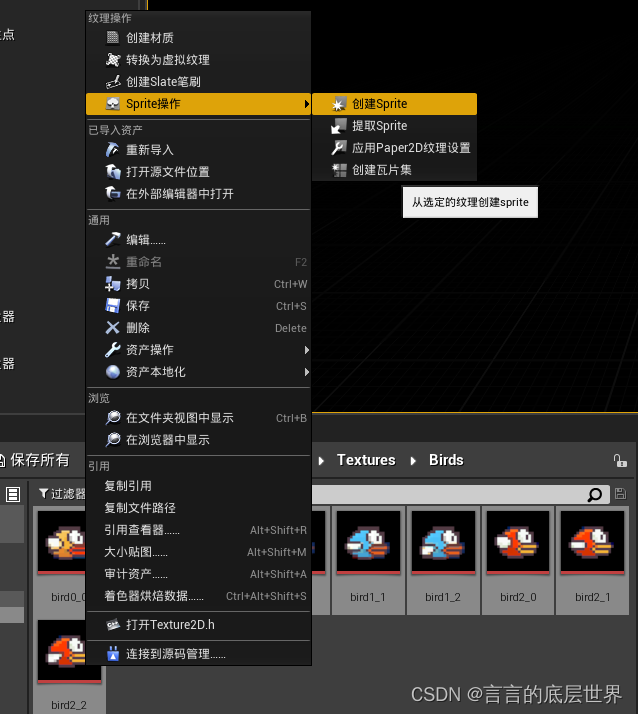Click the 拷贝 duplicate icon
This screenshot has height=714, width=638.
click(112, 284)
